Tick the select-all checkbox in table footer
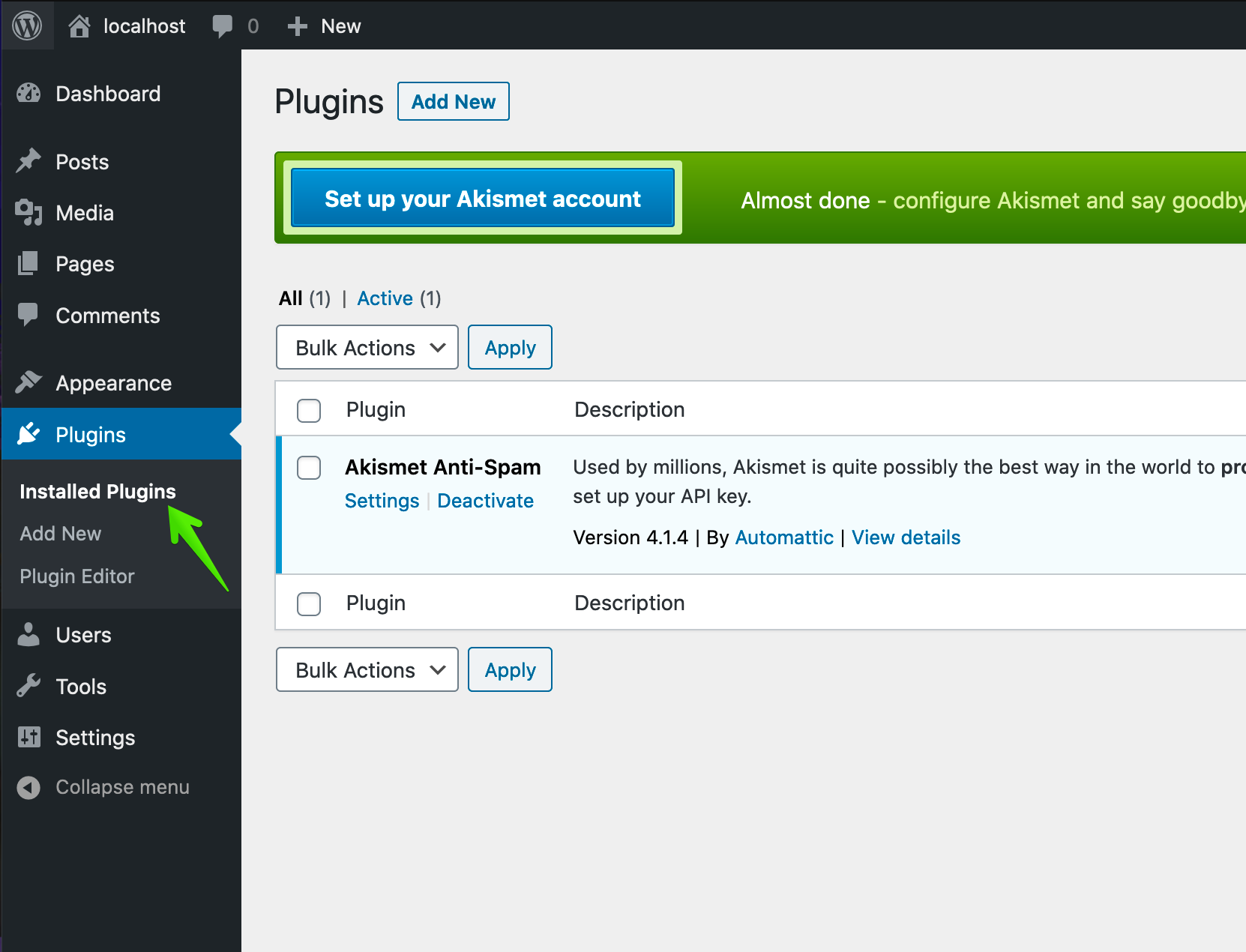 [309, 603]
